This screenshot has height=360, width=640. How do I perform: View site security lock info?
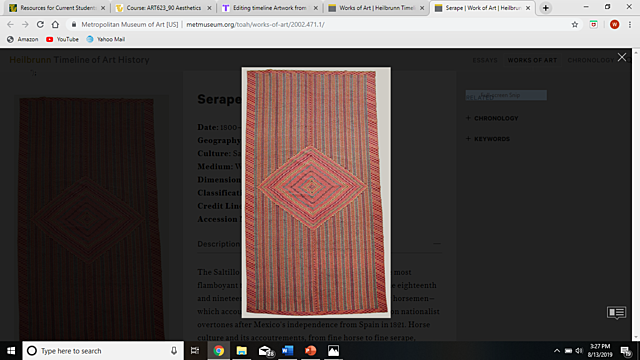coord(74,24)
